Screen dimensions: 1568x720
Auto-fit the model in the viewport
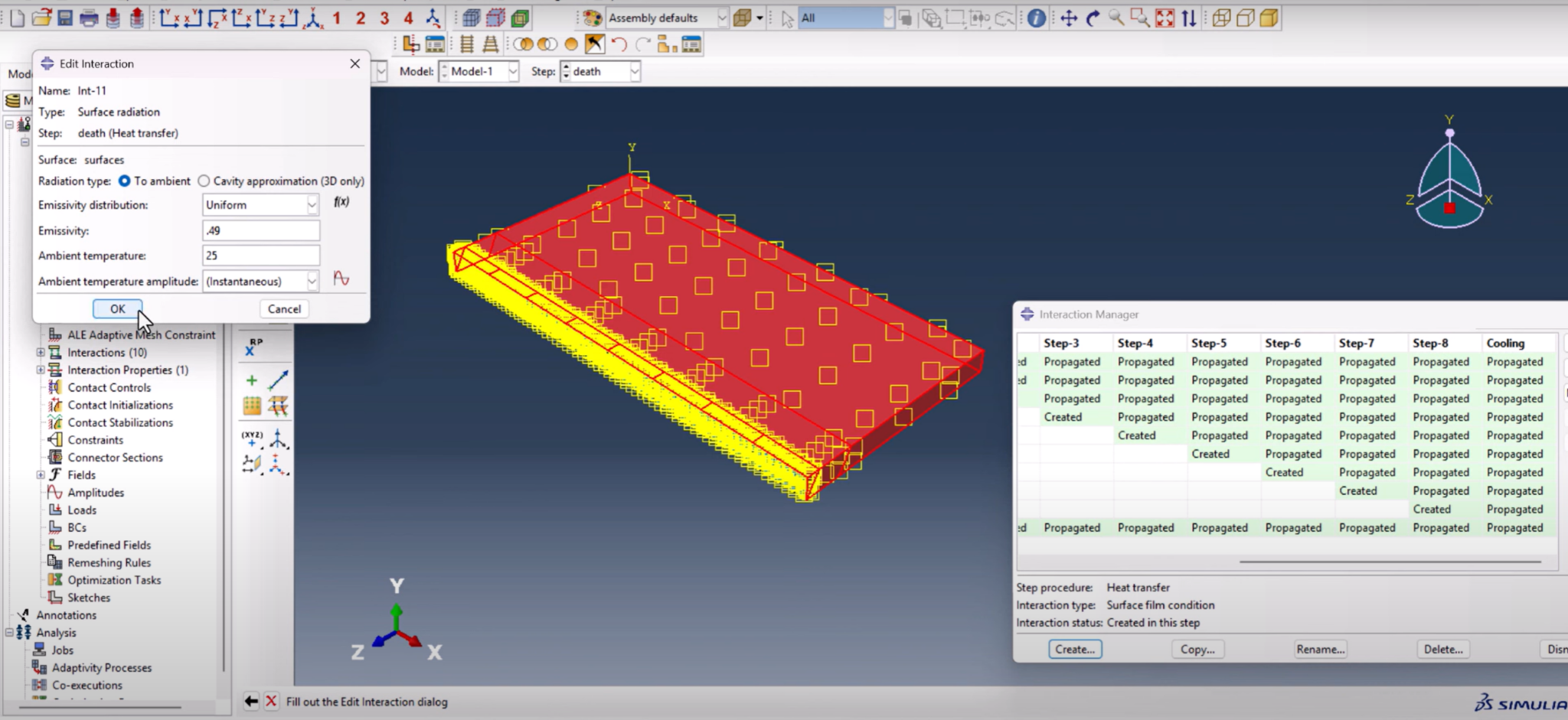[1165, 18]
